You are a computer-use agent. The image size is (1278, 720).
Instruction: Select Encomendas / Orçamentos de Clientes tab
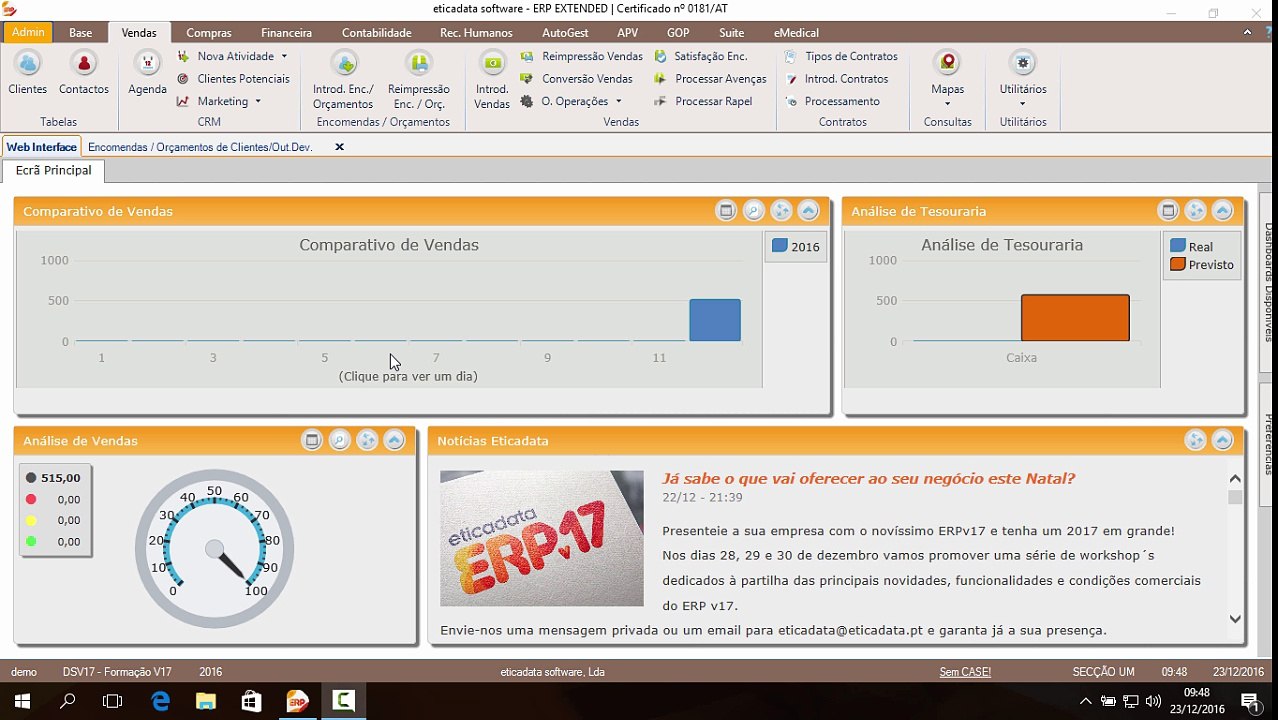(x=200, y=147)
